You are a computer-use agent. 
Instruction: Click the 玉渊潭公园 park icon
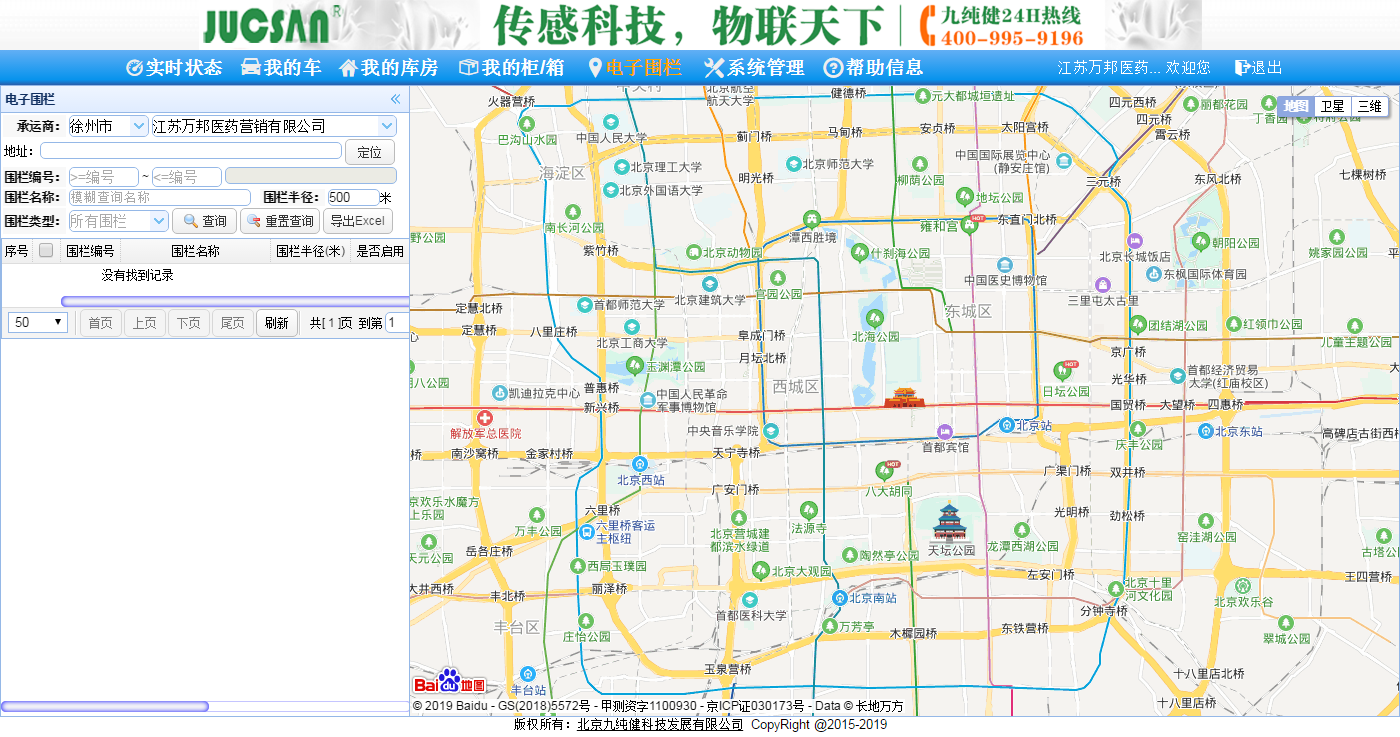click(634, 364)
